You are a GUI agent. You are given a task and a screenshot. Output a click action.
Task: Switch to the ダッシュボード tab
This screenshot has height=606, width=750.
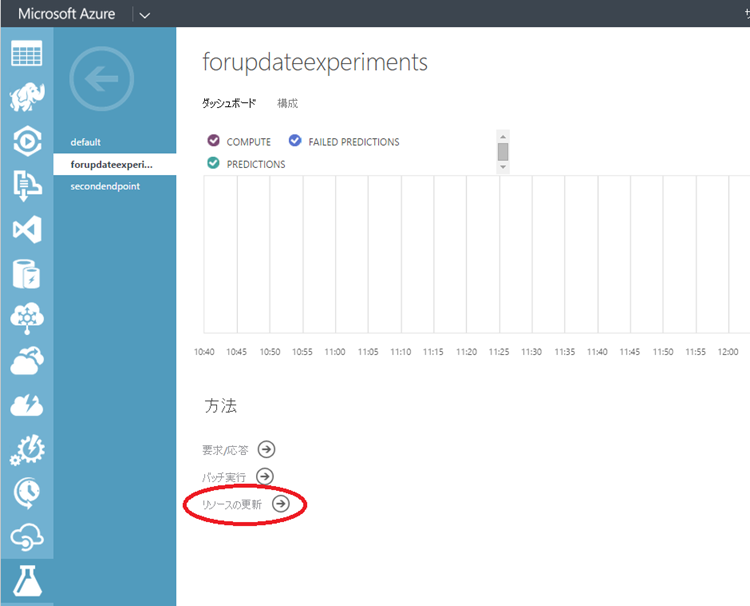pos(229,103)
